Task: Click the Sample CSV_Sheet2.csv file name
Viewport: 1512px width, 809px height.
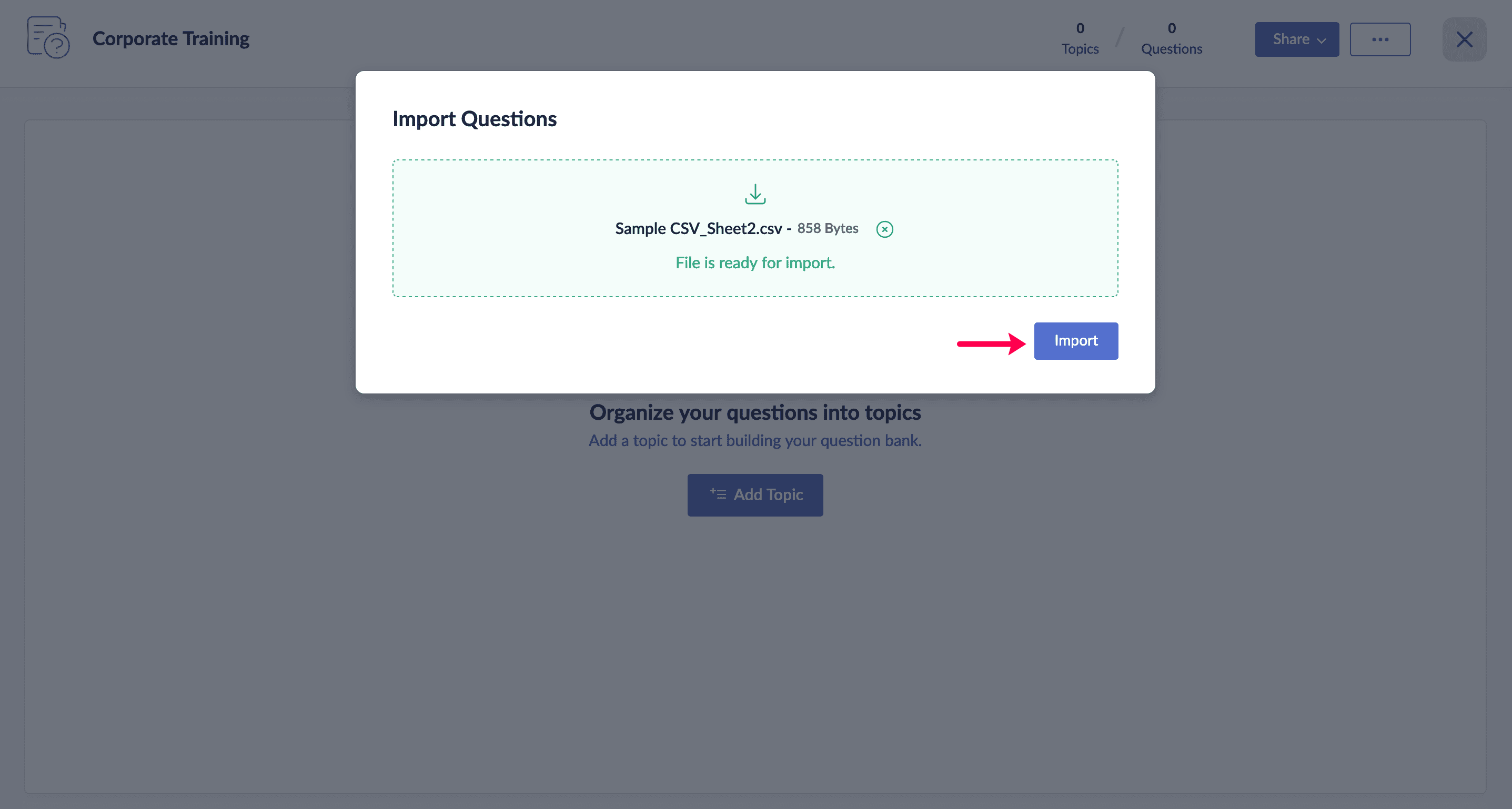Action: (x=698, y=229)
